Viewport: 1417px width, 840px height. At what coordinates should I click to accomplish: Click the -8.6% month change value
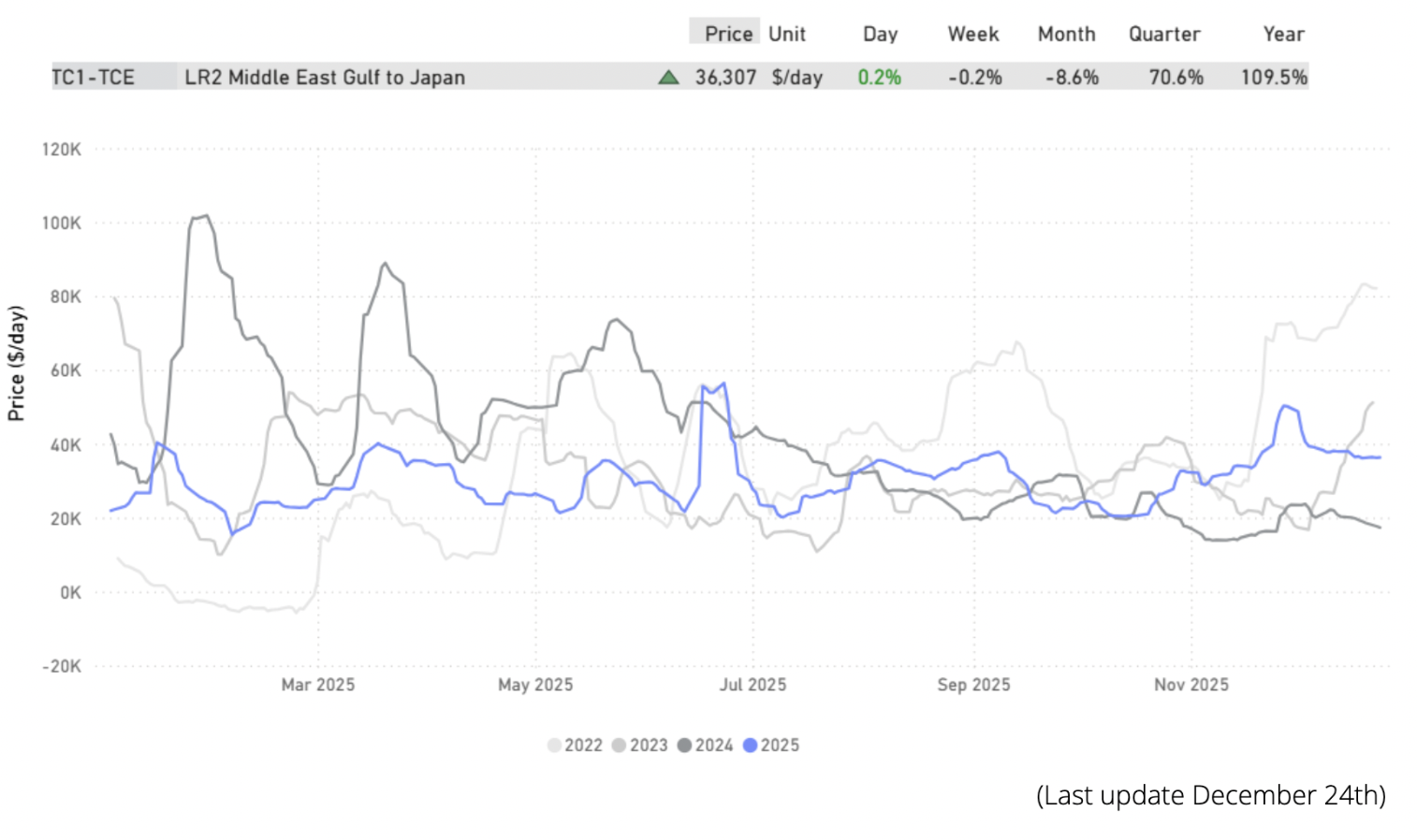(1072, 78)
